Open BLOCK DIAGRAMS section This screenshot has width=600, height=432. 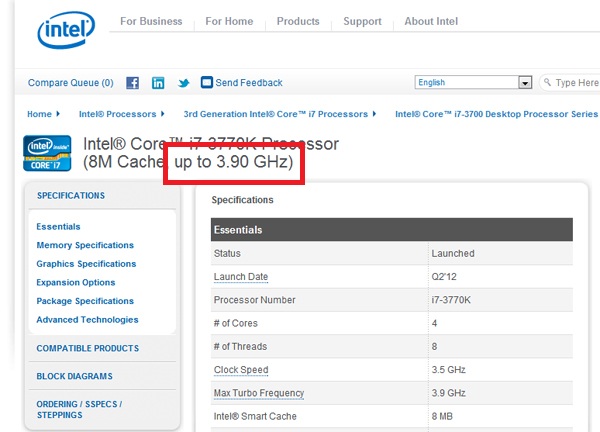(x=75, y=376)
